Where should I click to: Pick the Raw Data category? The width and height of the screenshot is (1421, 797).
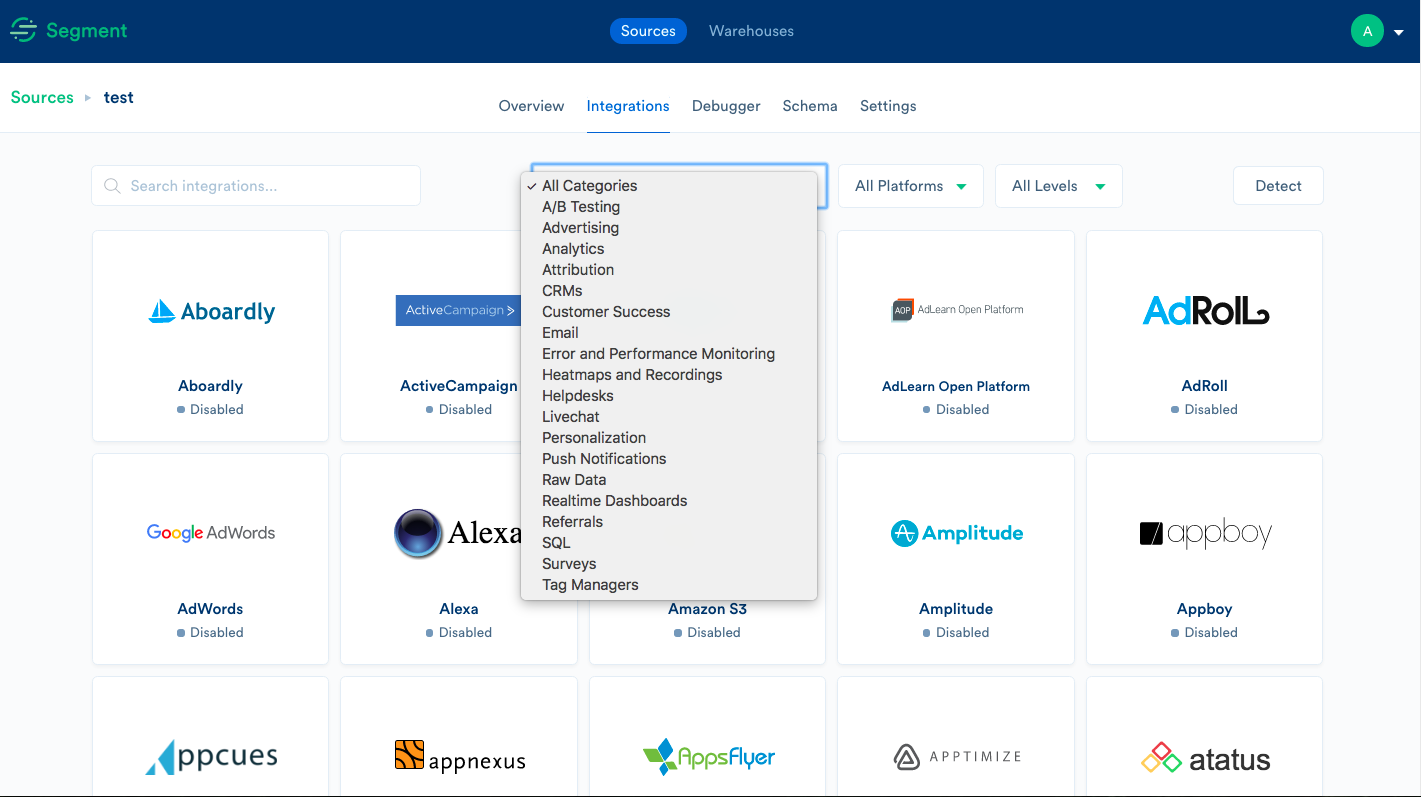click(669, 480)
